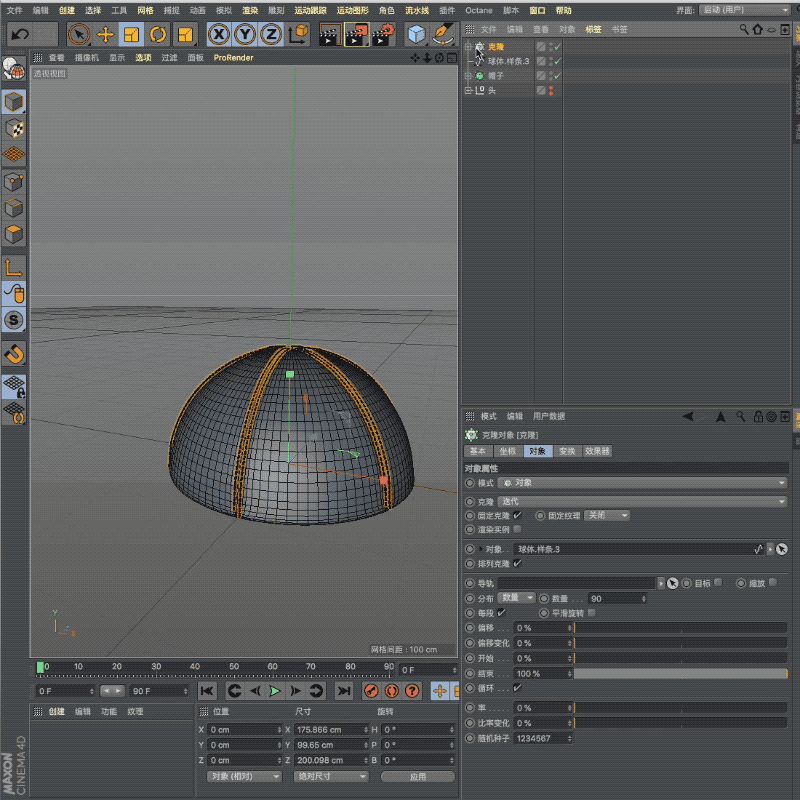Switch to the 变换 tab
This screenshot has width=800, height=800.
tap(567, 451)
